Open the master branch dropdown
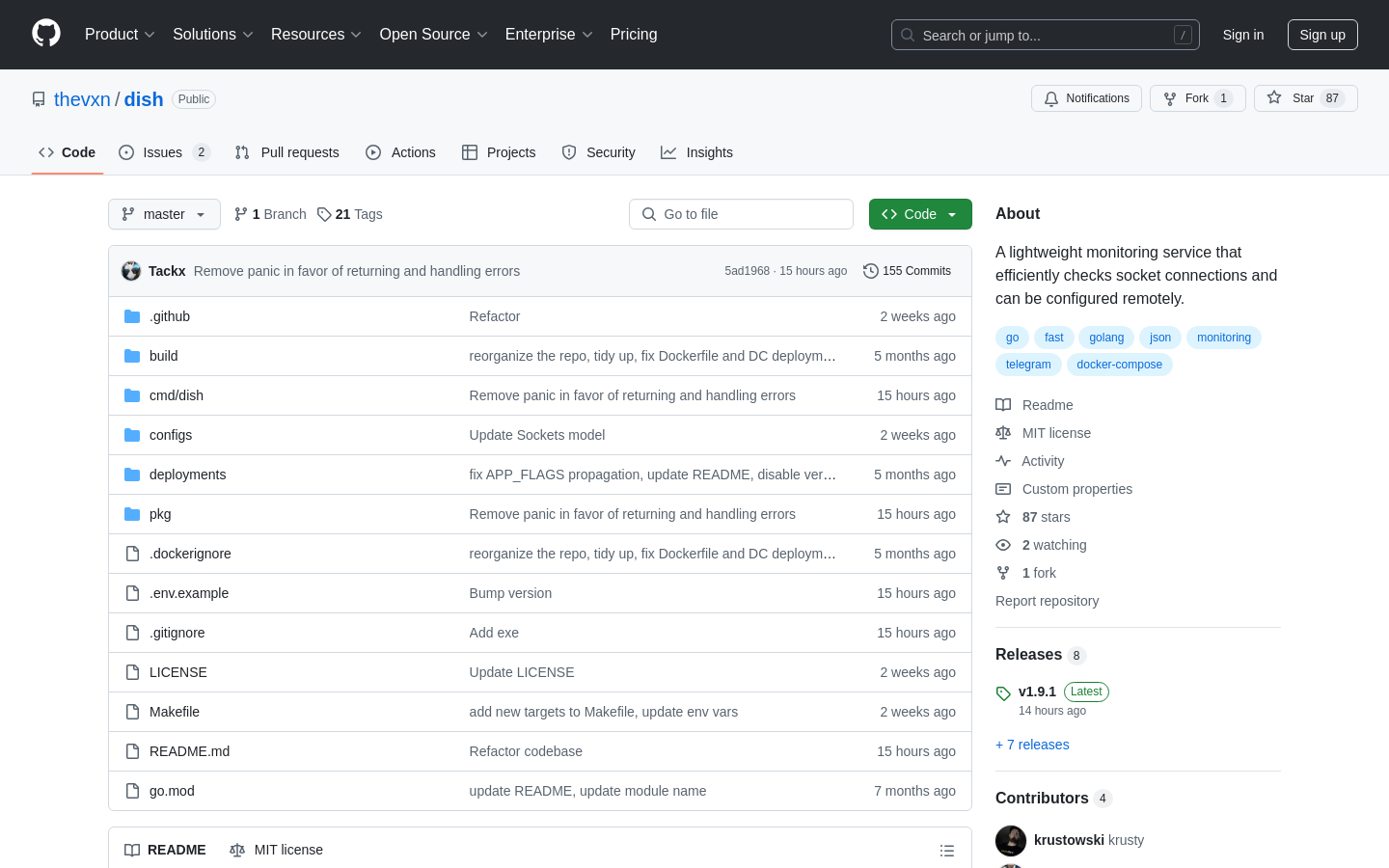 (x=164, y=214)
